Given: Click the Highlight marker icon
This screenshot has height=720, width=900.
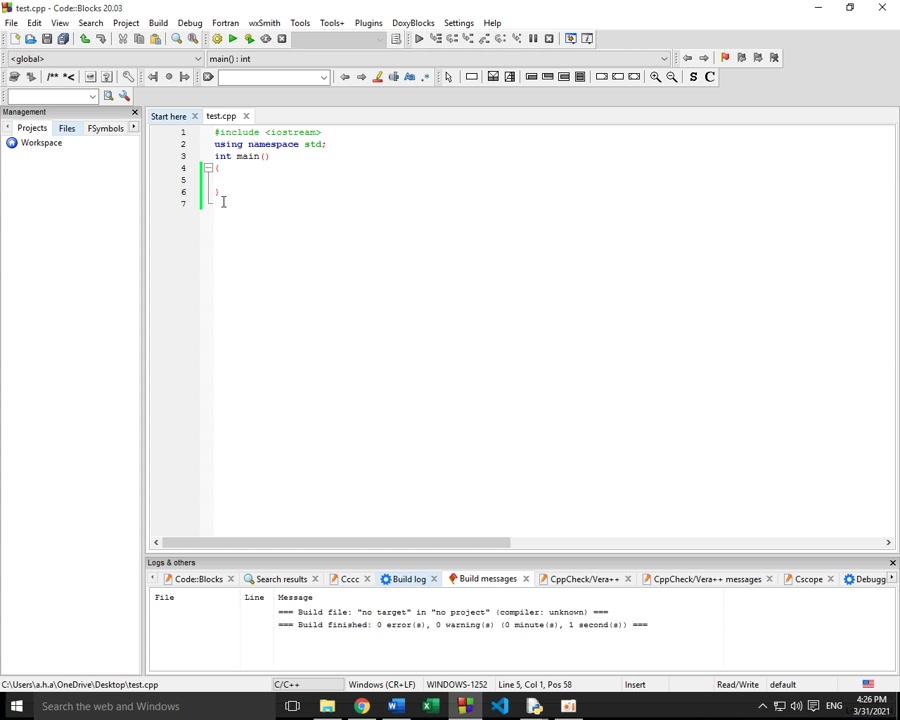Looking at the screenshot, I should 377,77.
